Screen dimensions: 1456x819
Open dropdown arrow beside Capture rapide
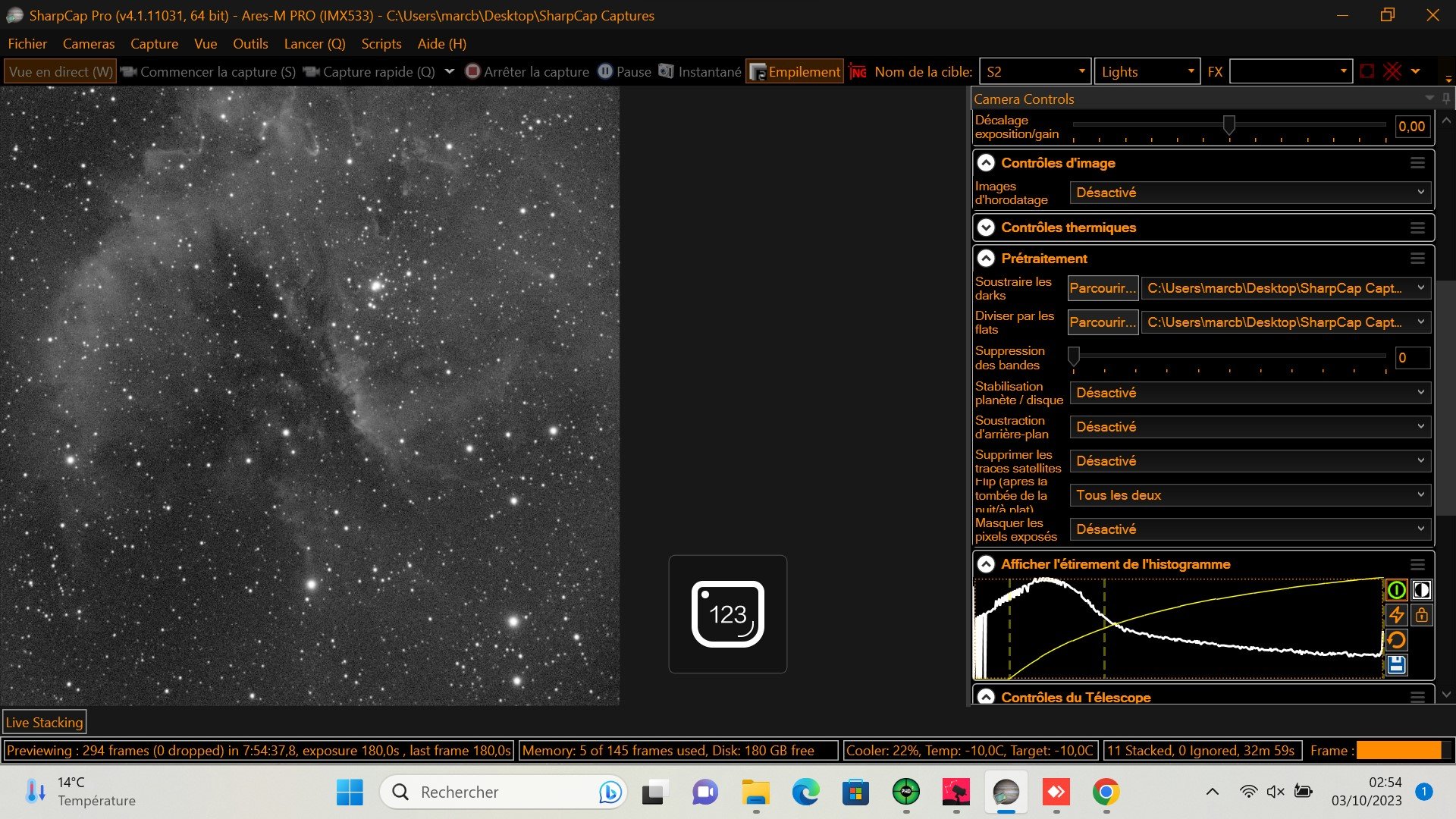click(449, 71)
